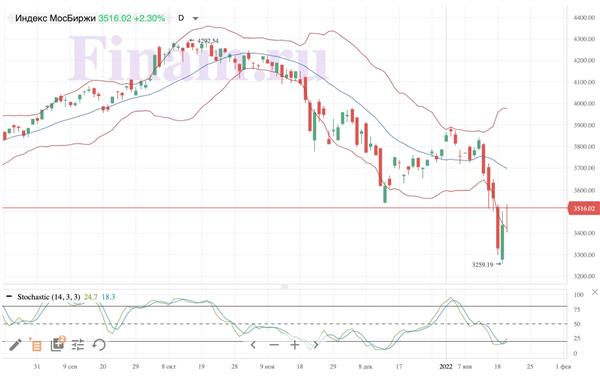600x377 pixels.
Task: Click the 8 дек date axis label
Action: coord(365,367)
